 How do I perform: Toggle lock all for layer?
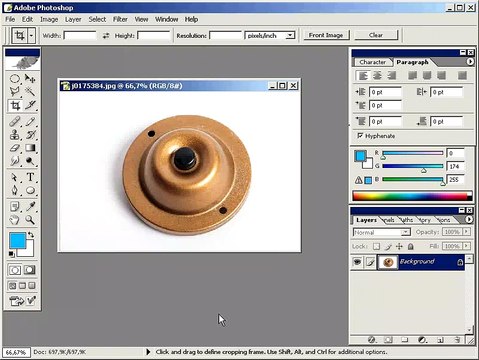(x=411, y=247)
